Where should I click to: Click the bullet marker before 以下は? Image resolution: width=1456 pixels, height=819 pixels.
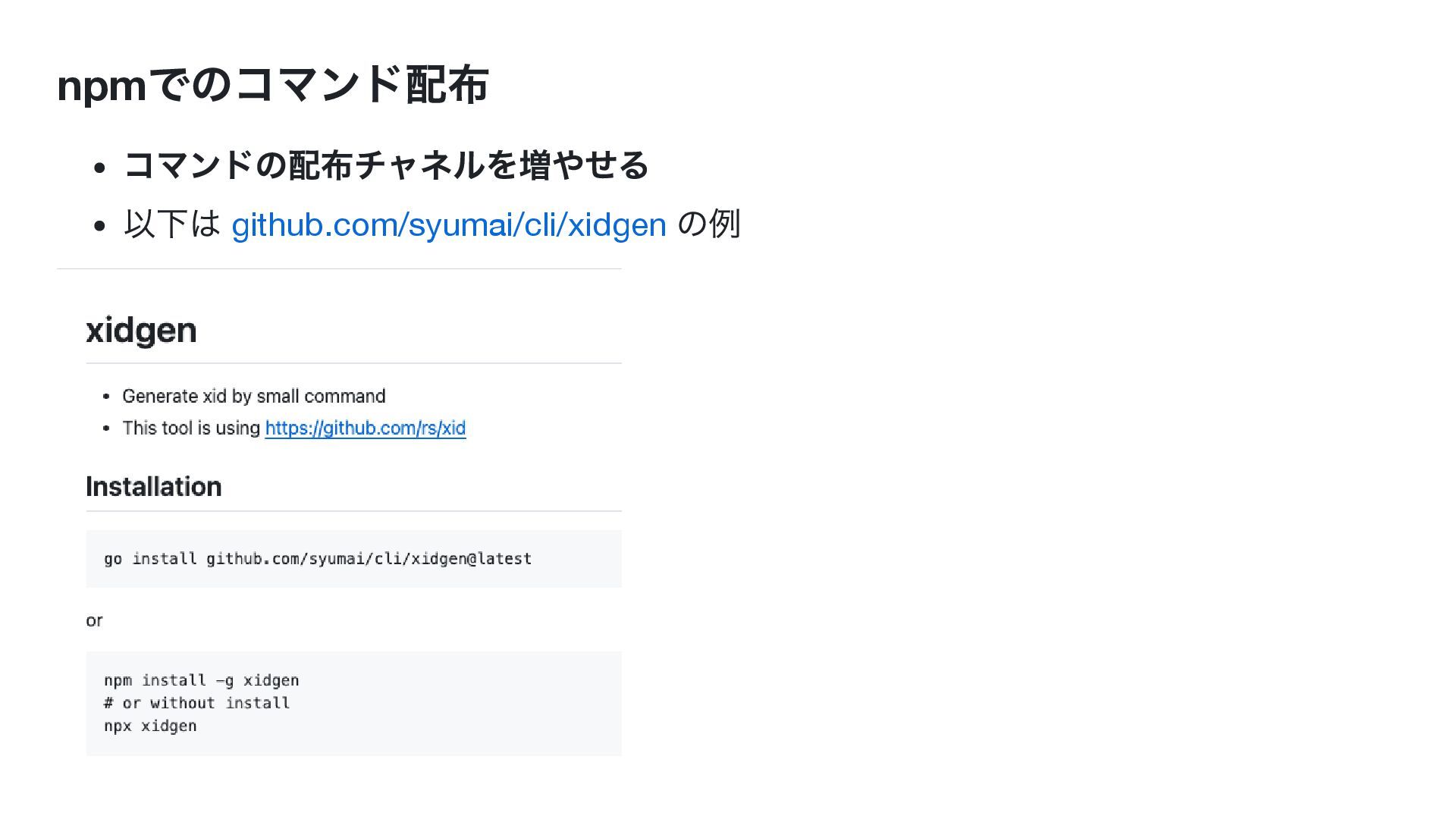(99, 226)
